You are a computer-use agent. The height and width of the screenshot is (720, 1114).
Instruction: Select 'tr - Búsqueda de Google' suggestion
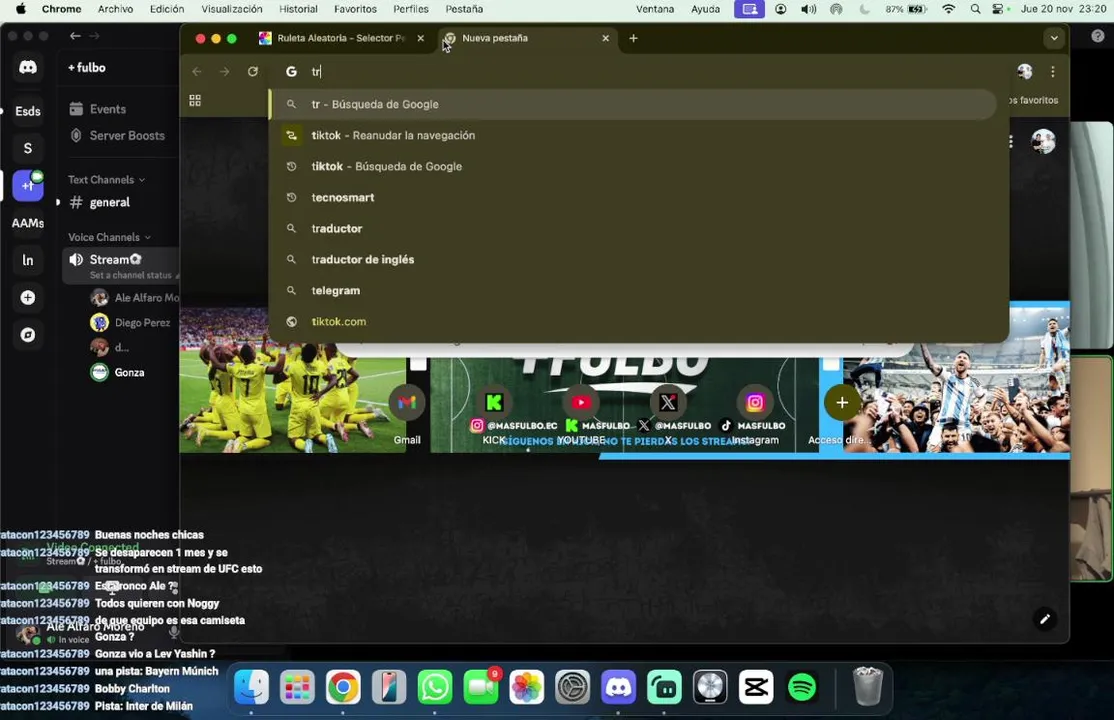pos(632,104)
